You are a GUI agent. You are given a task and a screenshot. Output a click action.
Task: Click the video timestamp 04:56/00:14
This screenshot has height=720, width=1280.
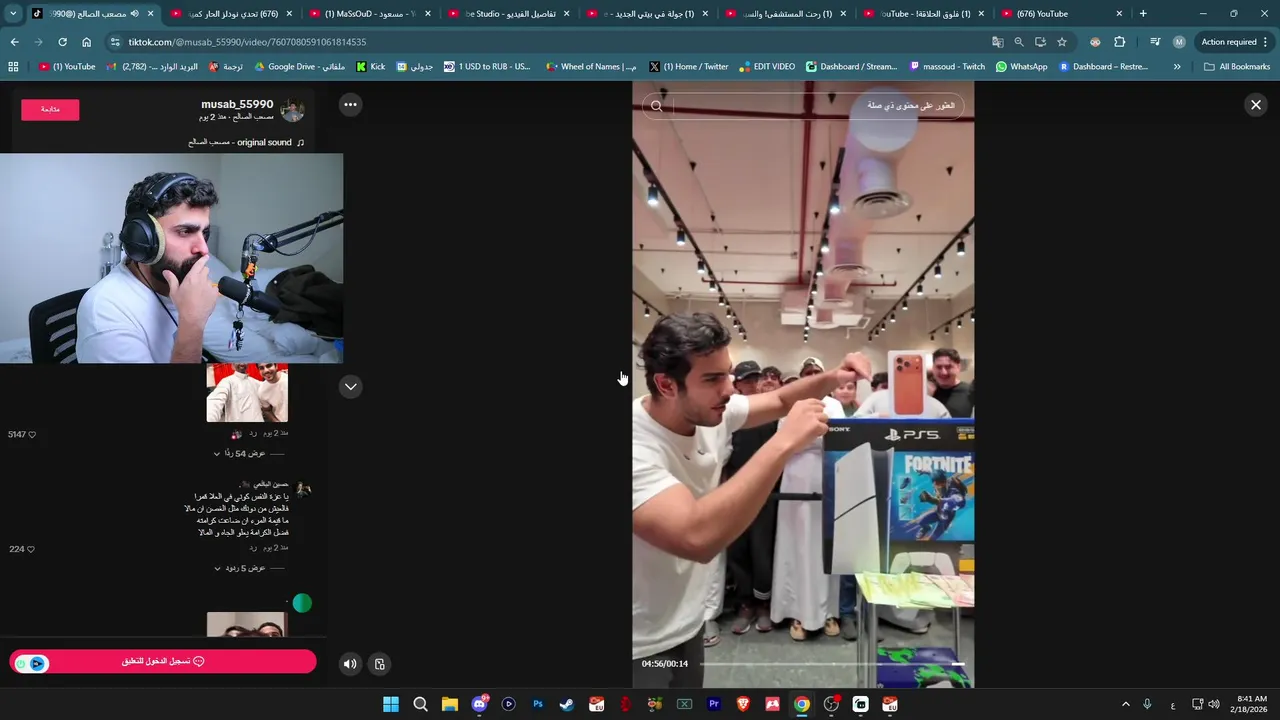pyautogui.click(x=665, y=664)
